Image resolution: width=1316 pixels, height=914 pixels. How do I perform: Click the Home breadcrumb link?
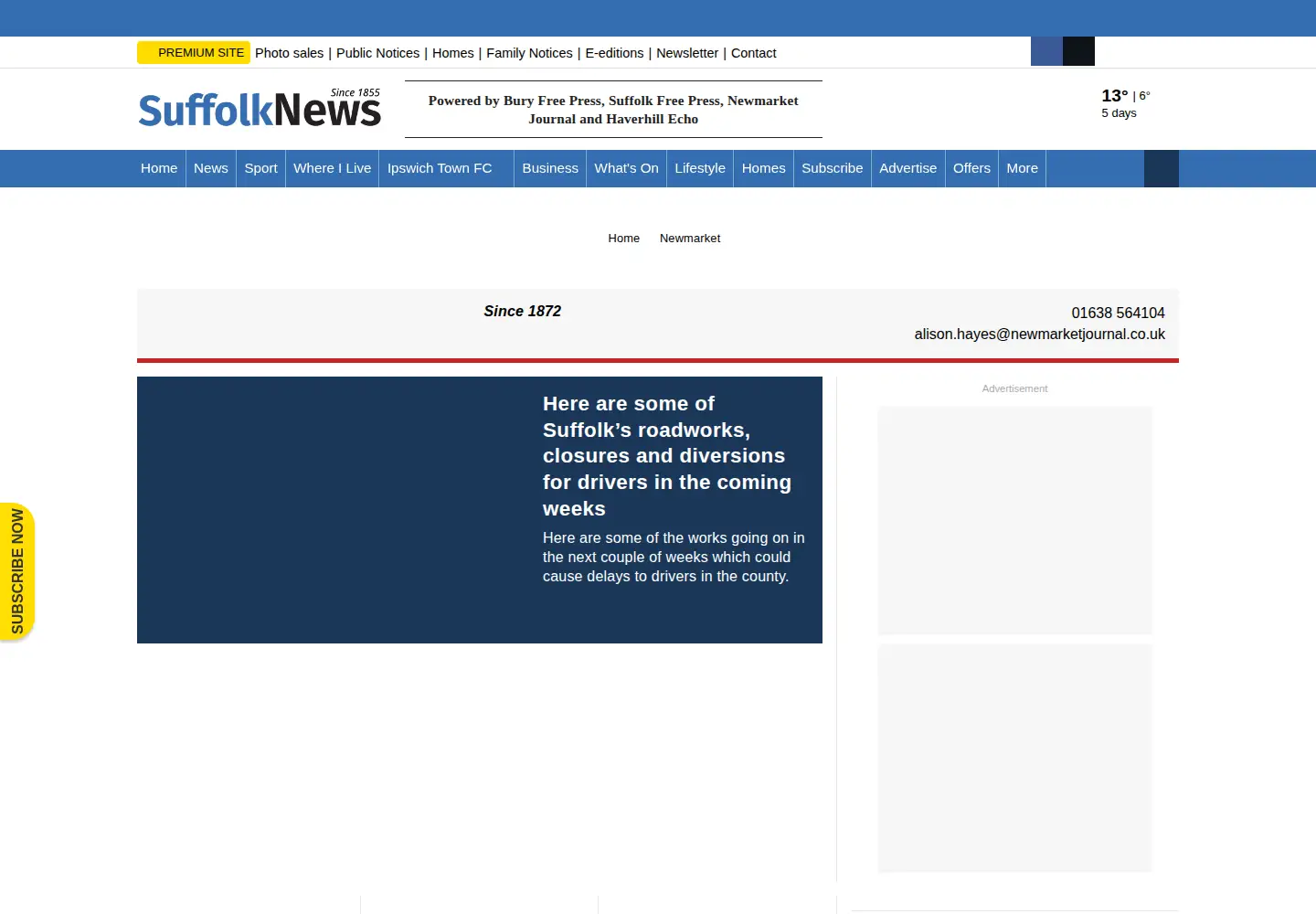coord(623,239)
